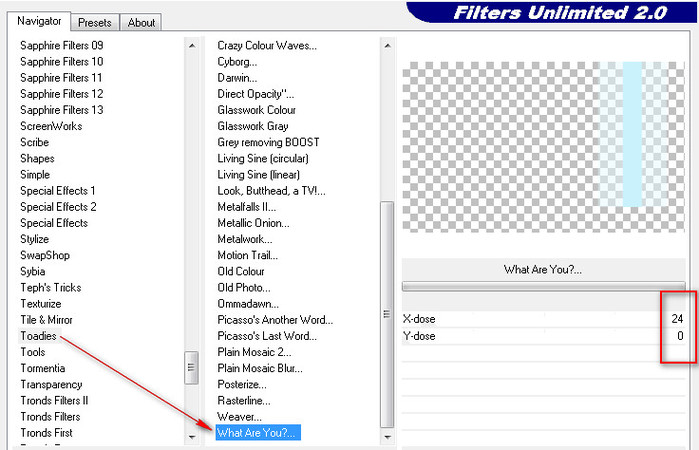Select Stylize filter category
Image resolution: width=699 pixels, height=450 pixels.
[34, 239]
